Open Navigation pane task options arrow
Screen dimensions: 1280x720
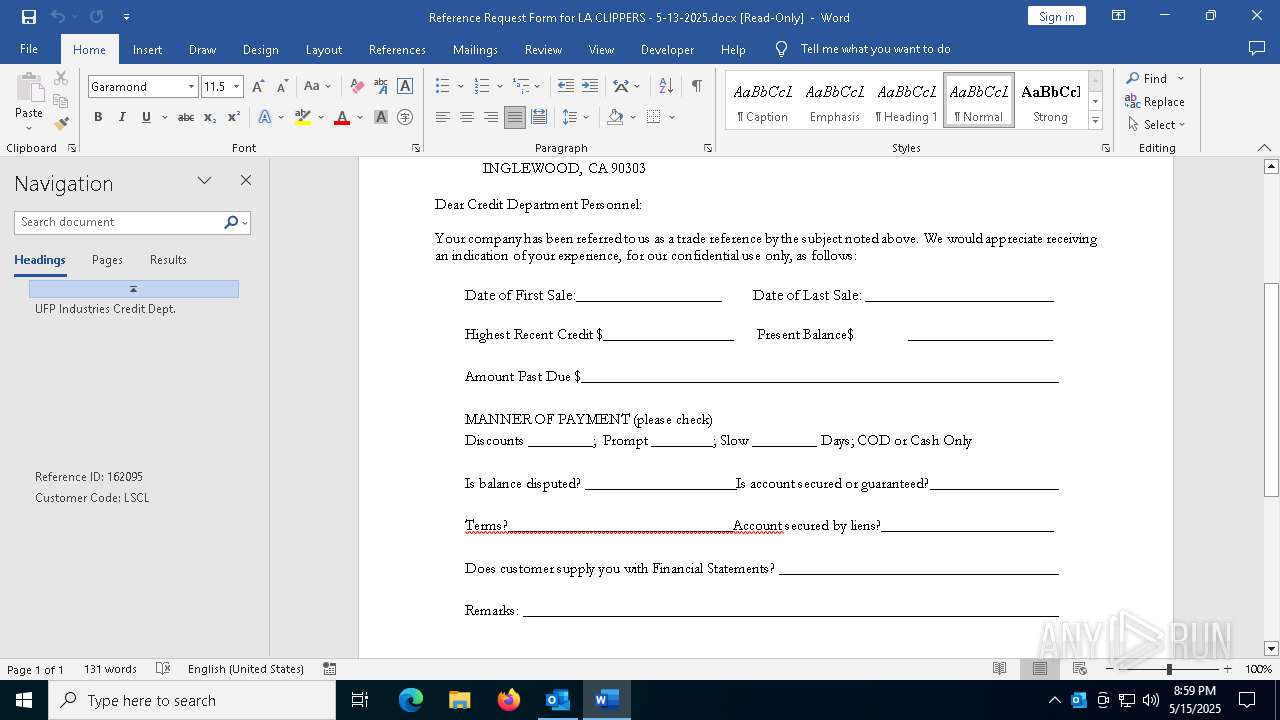(x=204, y=181)
